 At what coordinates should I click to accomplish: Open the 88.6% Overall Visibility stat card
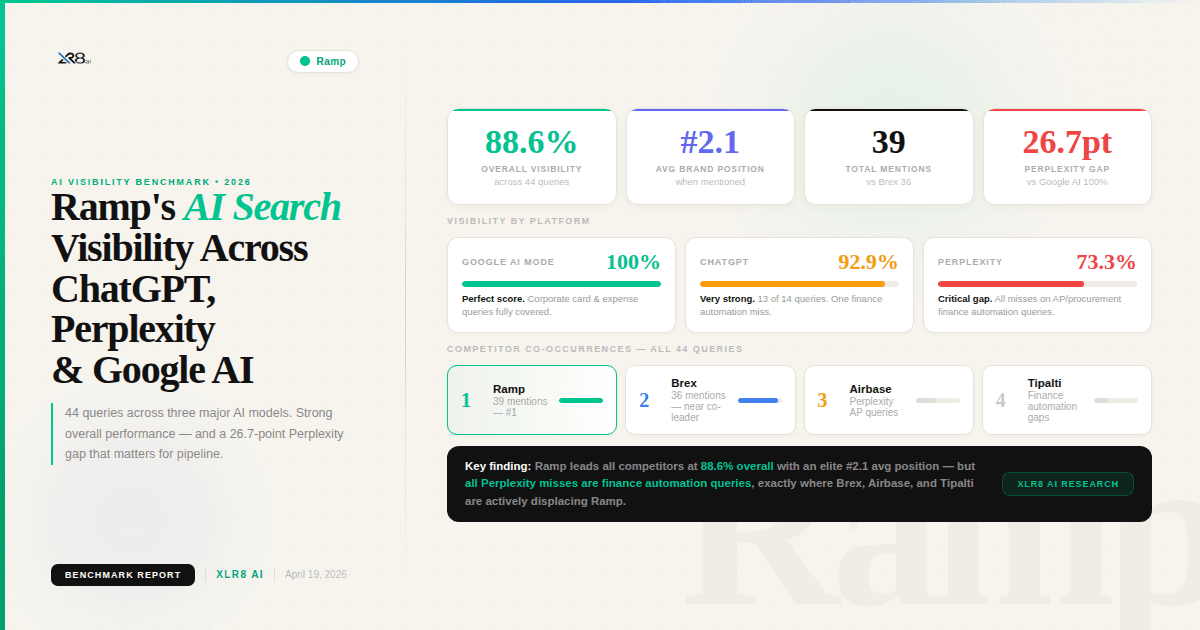(x=531, y=156)
